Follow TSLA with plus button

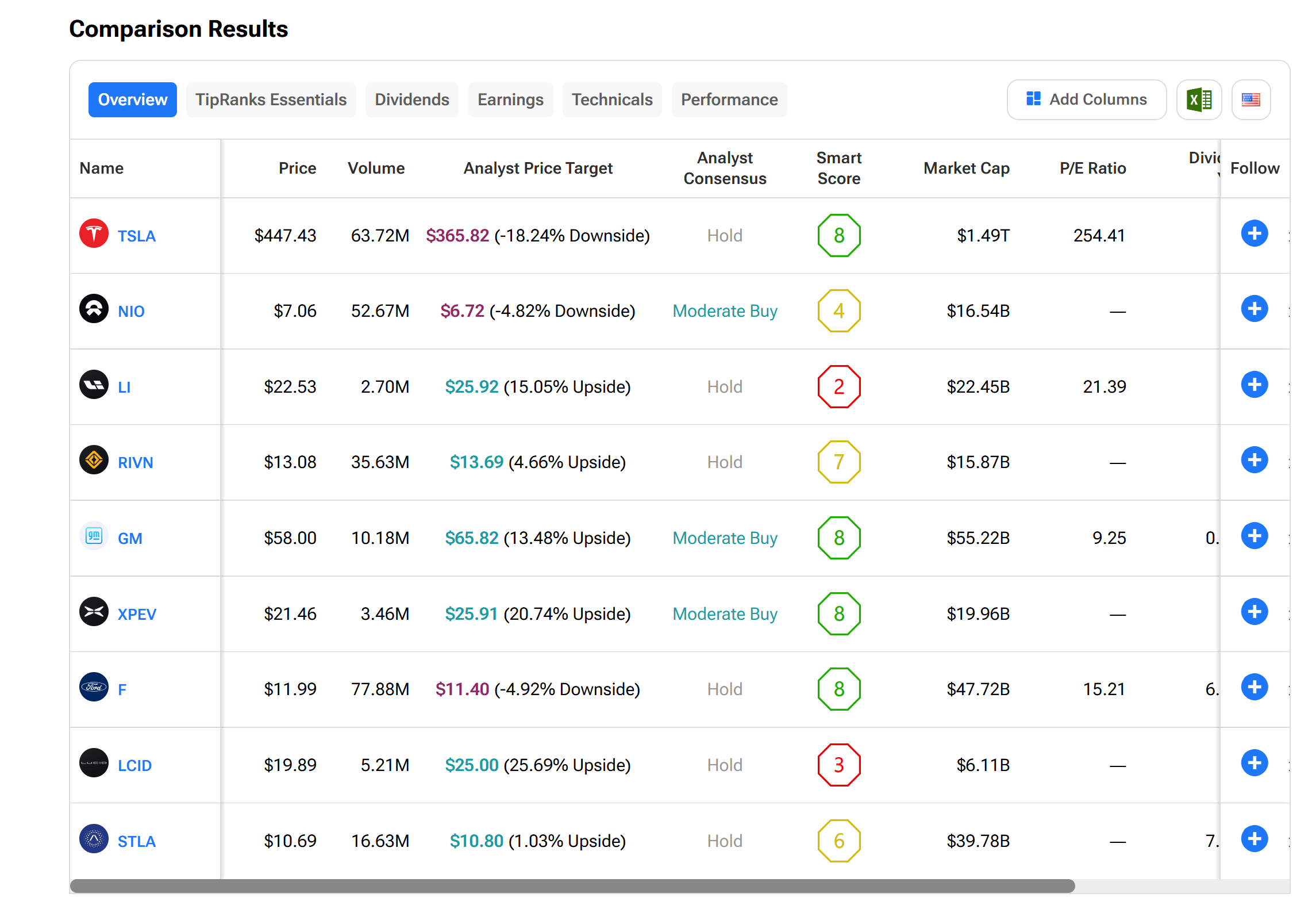[x=1254, y=233]
